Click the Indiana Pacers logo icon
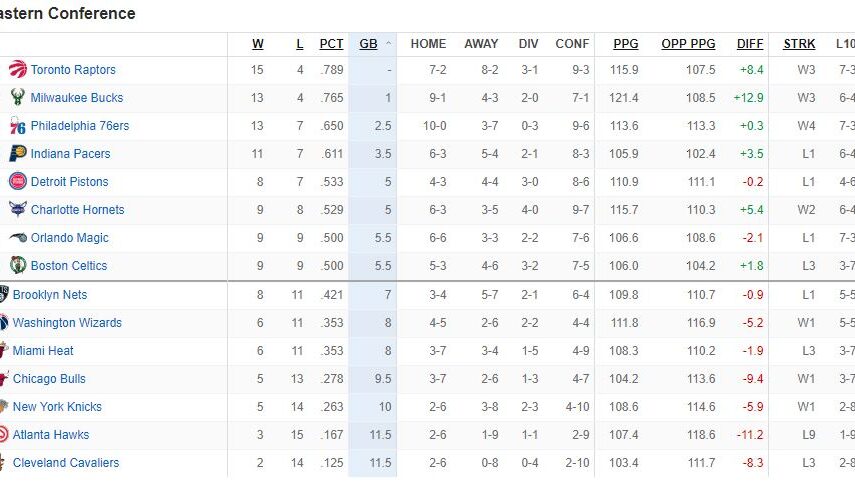Screen dimensions: 855x482 tap(18, 154)
